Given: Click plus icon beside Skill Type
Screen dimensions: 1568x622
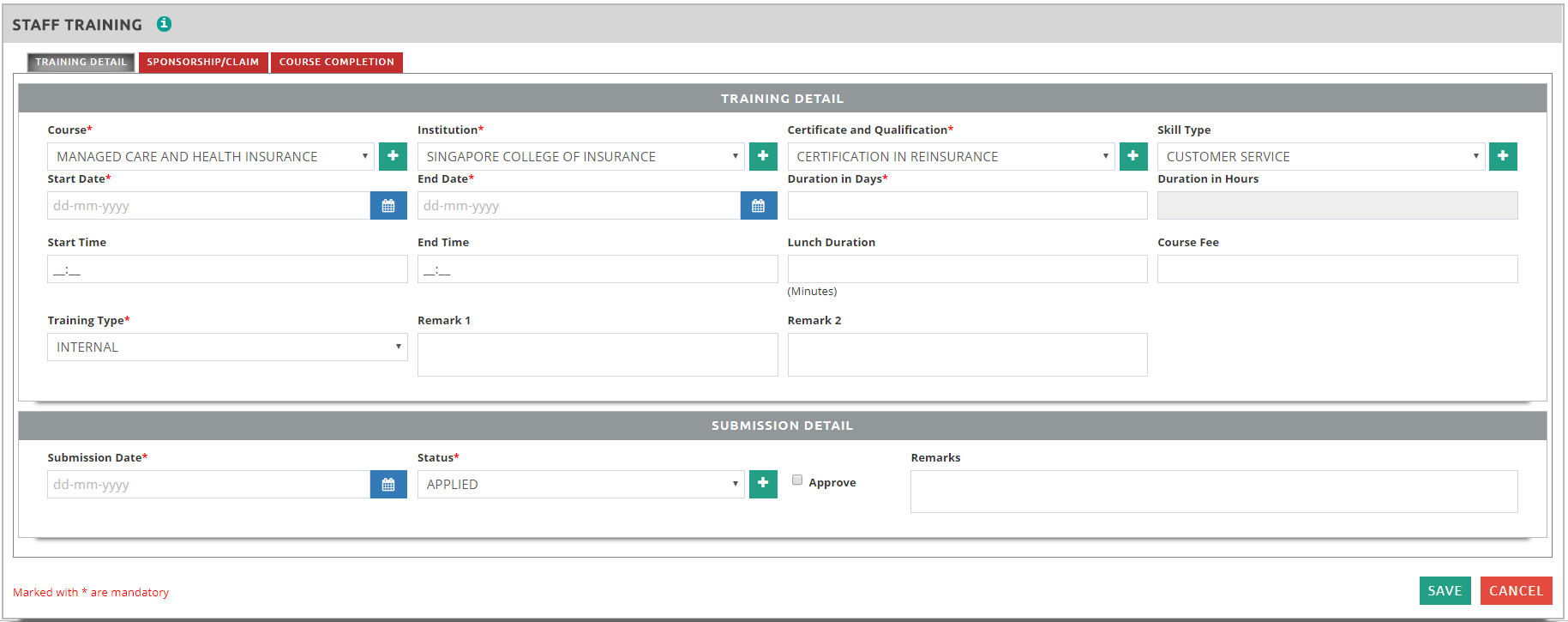Looking at the screenshot, I should point(1503,156).
